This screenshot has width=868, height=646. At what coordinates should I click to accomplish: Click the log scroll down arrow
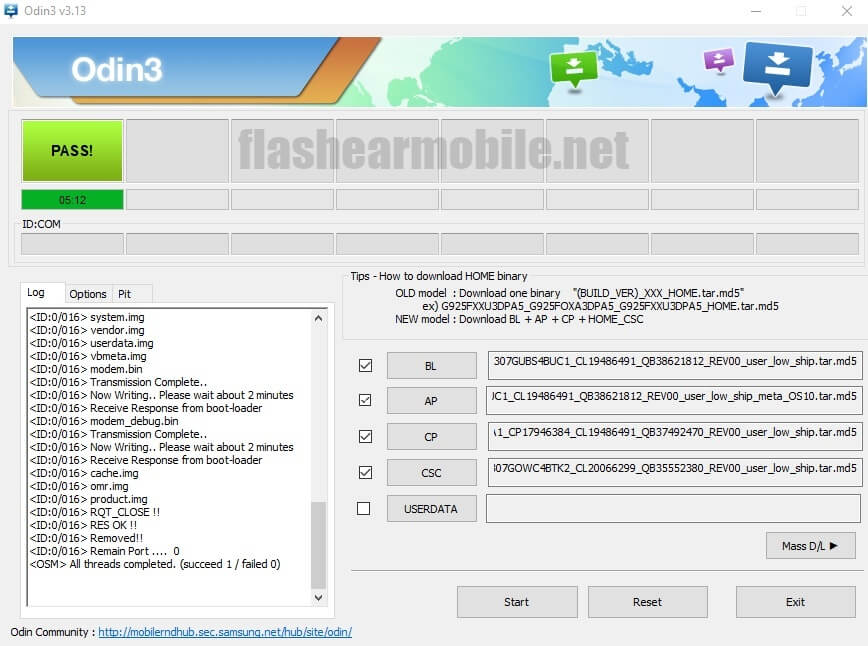coord(318,598)
